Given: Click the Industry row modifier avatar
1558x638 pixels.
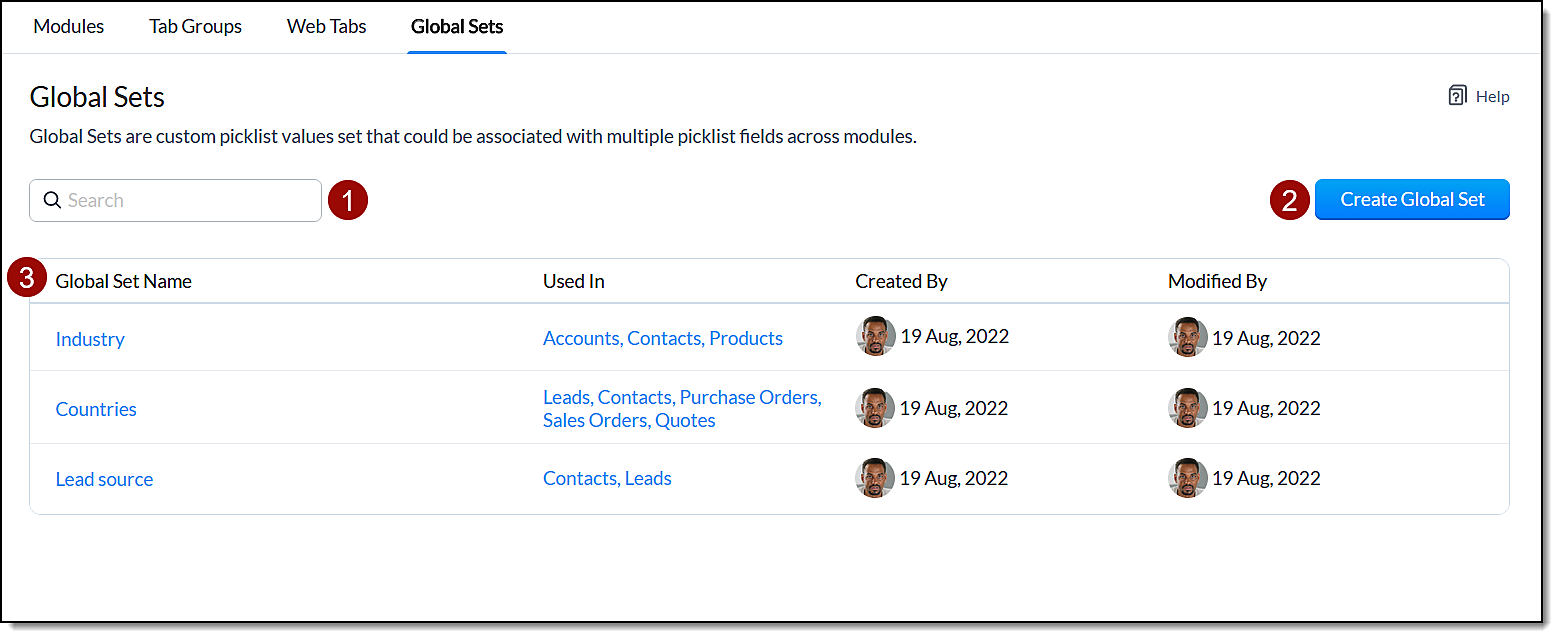Looking at the screenshot, I should pyautogui.click(x=1188, y=337).
